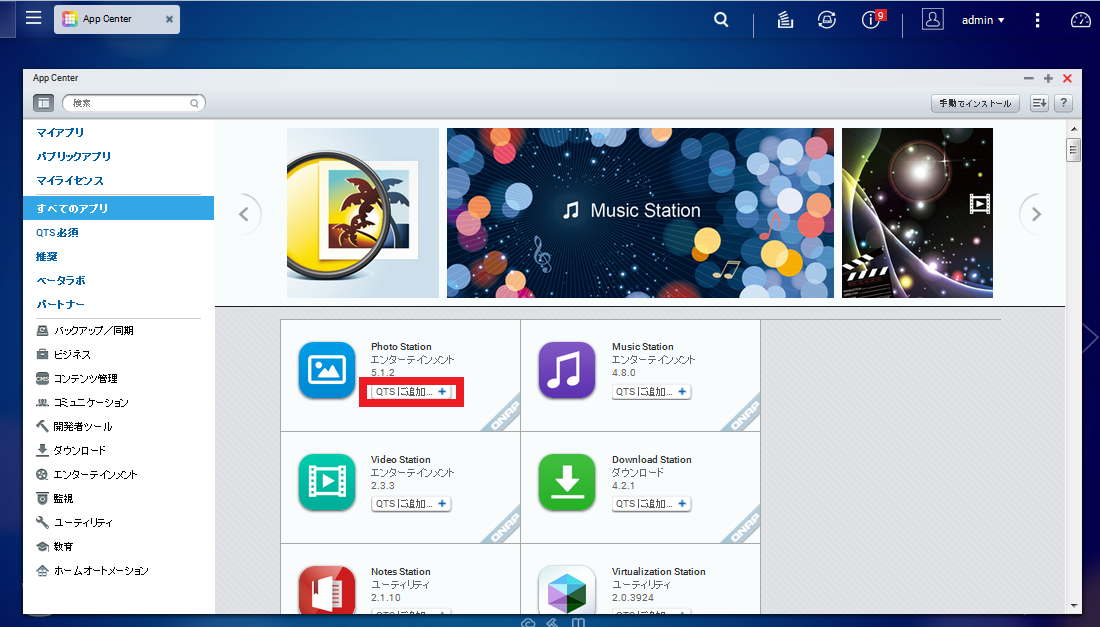1100x627 pixels.
Task: Click the Video Station banner with clapperboard
Action: point(918,213)
